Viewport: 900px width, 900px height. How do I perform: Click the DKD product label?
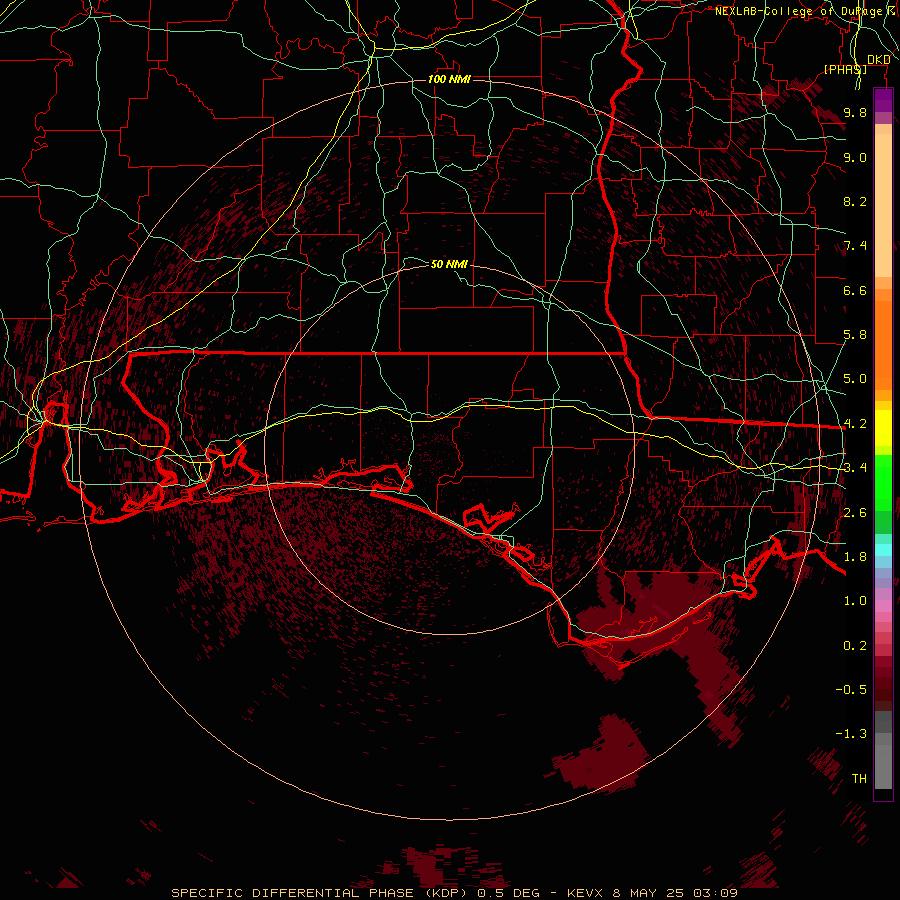click(878, 59)
